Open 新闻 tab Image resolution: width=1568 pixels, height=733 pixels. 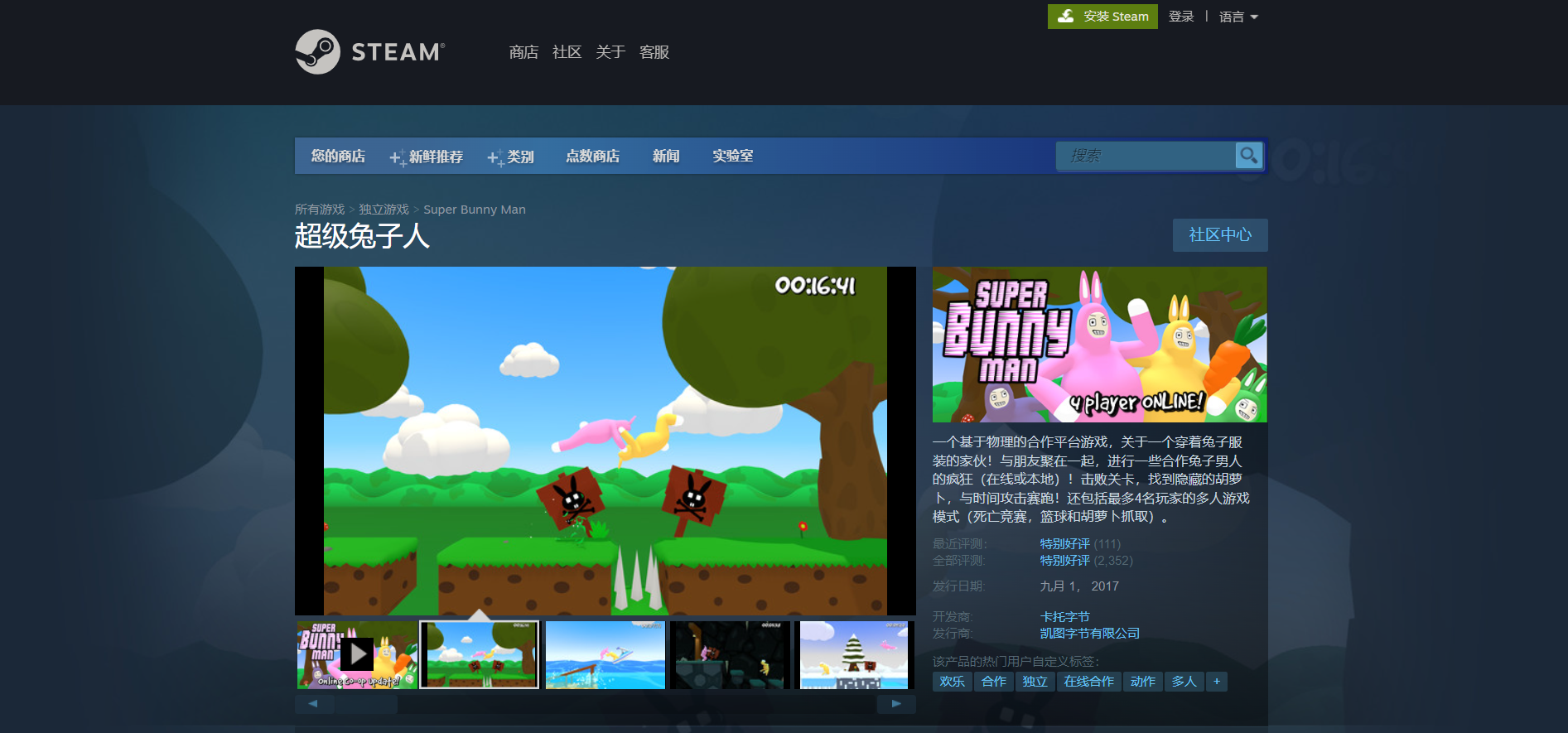click(666, 156)
